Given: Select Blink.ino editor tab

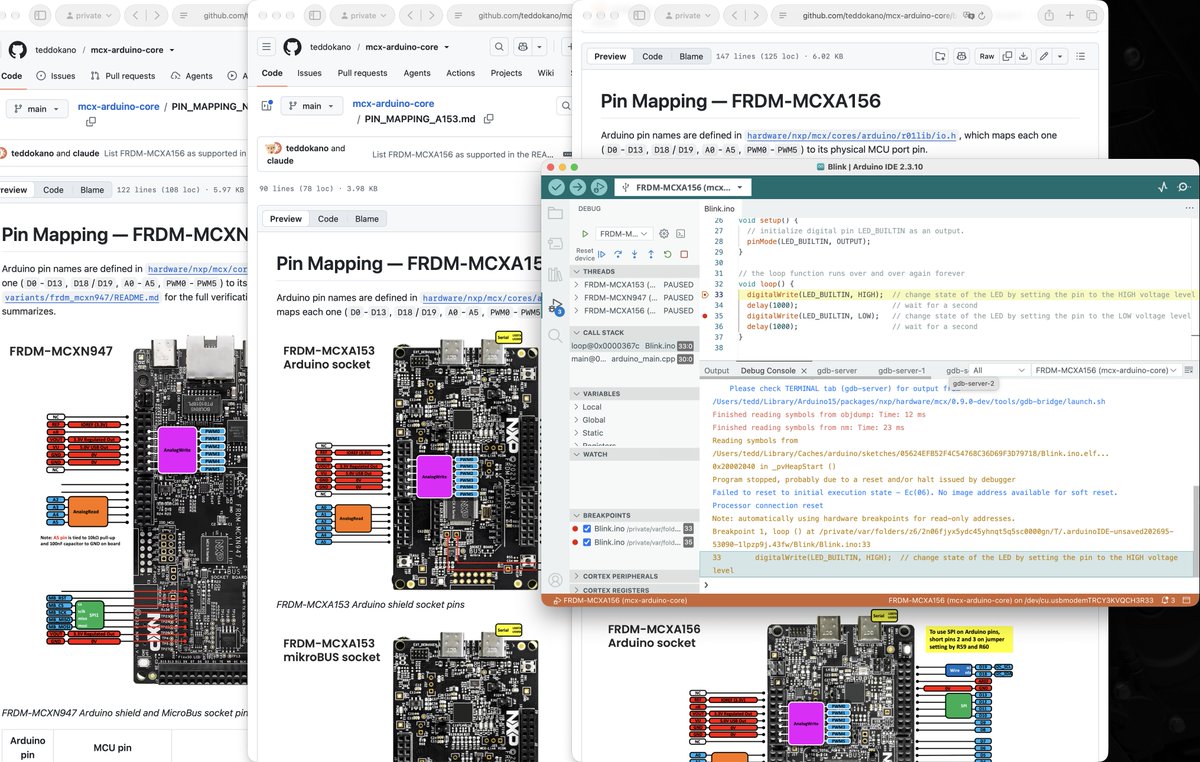Looking at the screenshot, I should pos(719,208).
